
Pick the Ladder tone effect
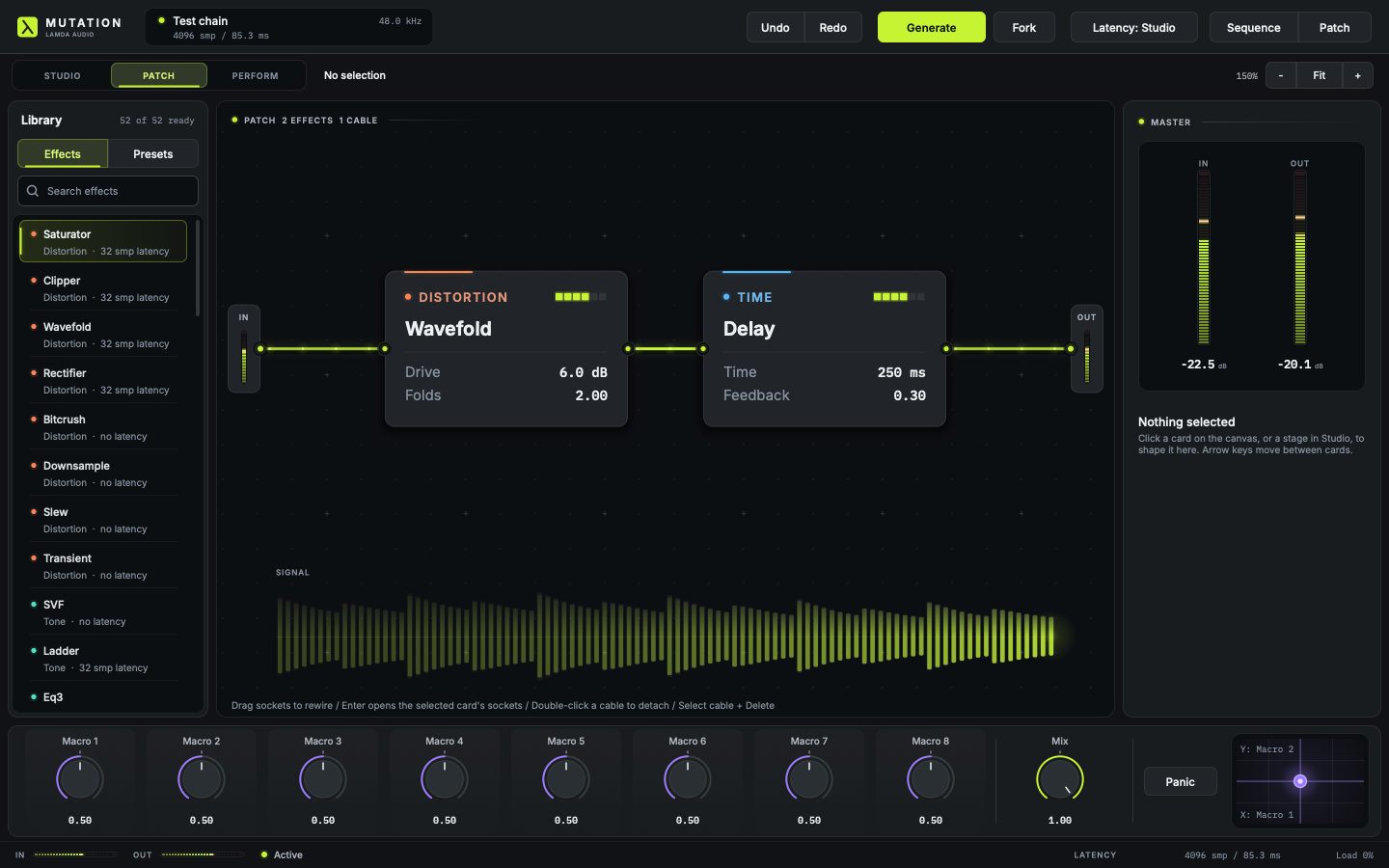pyautogui.click(x=103, y=659)
